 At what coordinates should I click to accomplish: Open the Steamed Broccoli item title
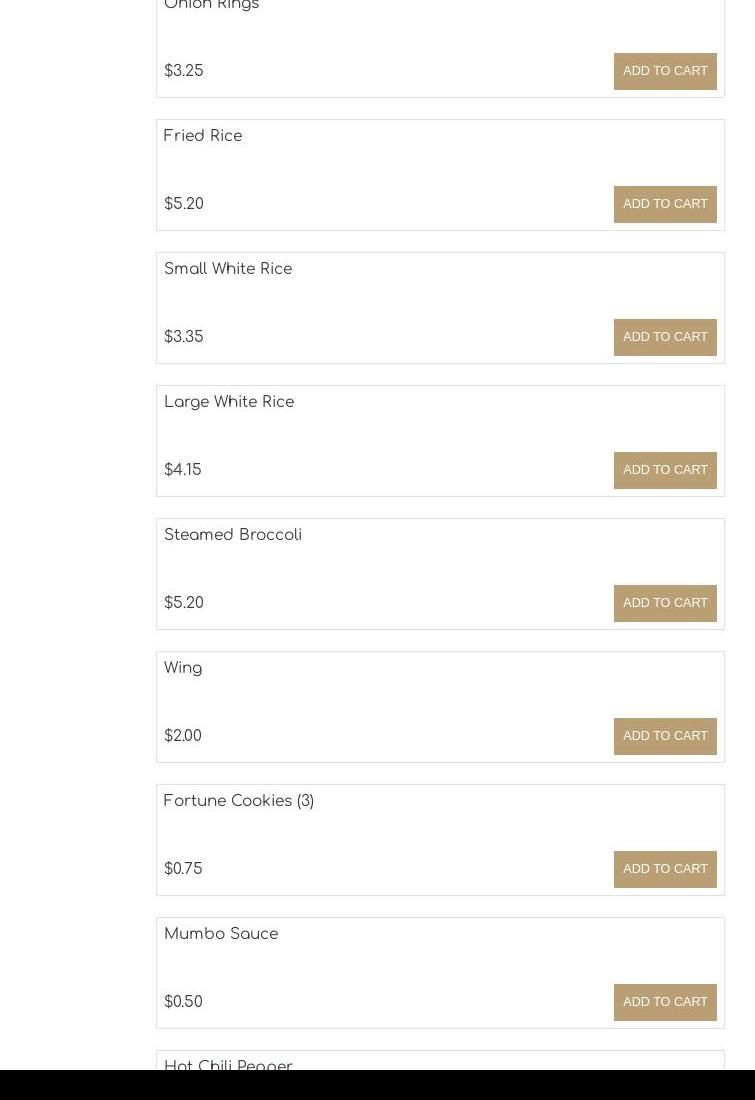233,535
